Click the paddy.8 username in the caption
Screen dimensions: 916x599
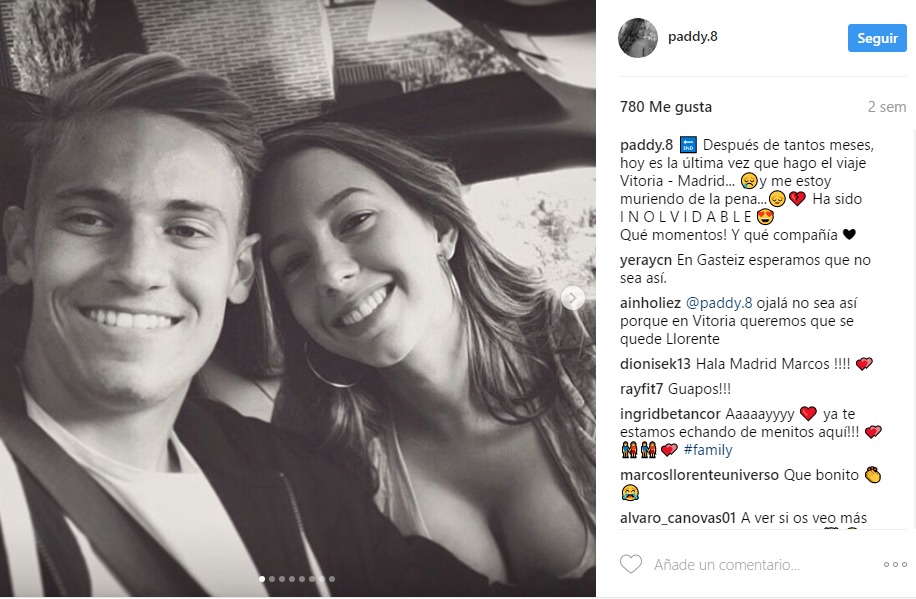pyautogui.click(x=646, y=145)
